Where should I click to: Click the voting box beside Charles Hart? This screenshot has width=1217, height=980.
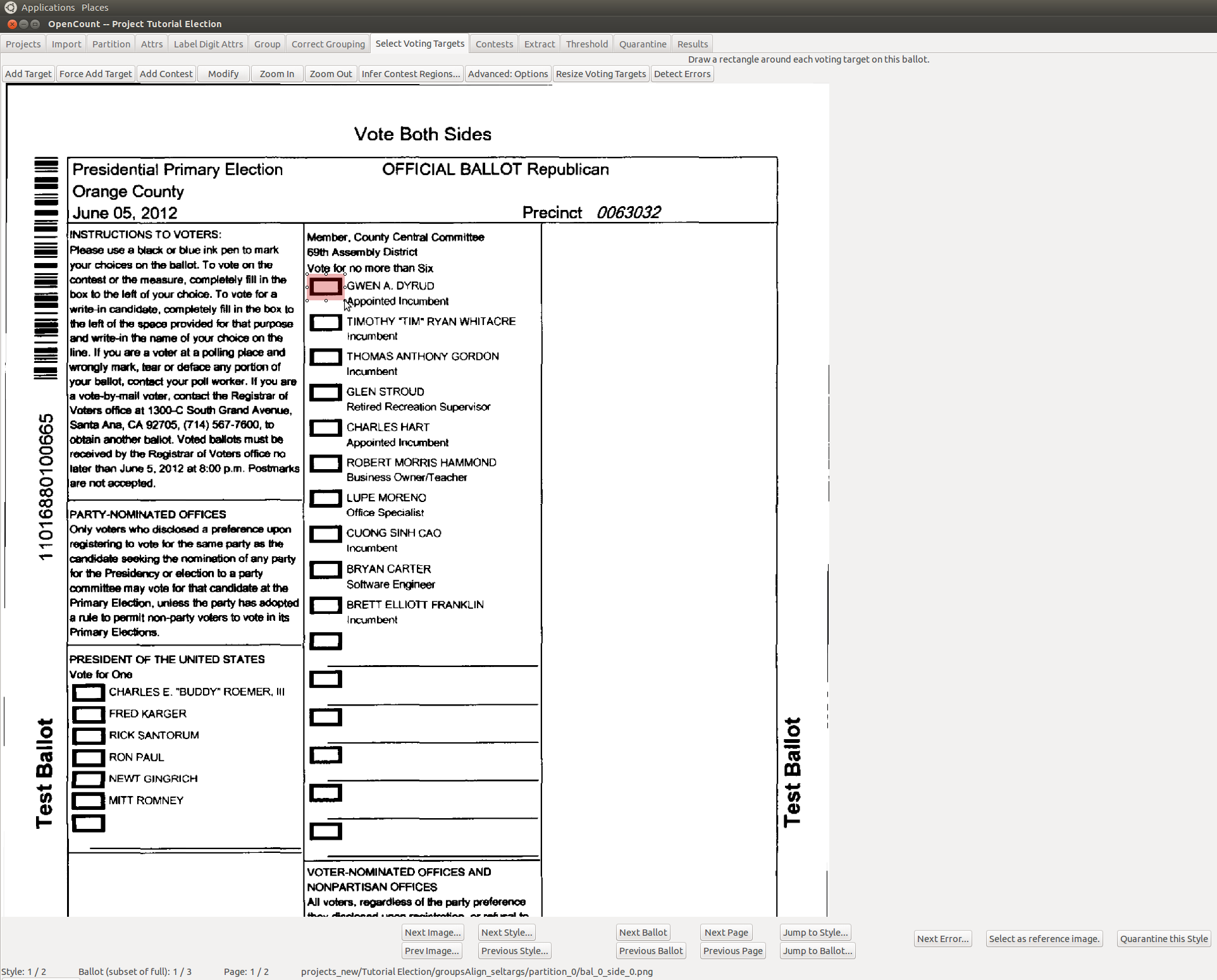point(326,428)
